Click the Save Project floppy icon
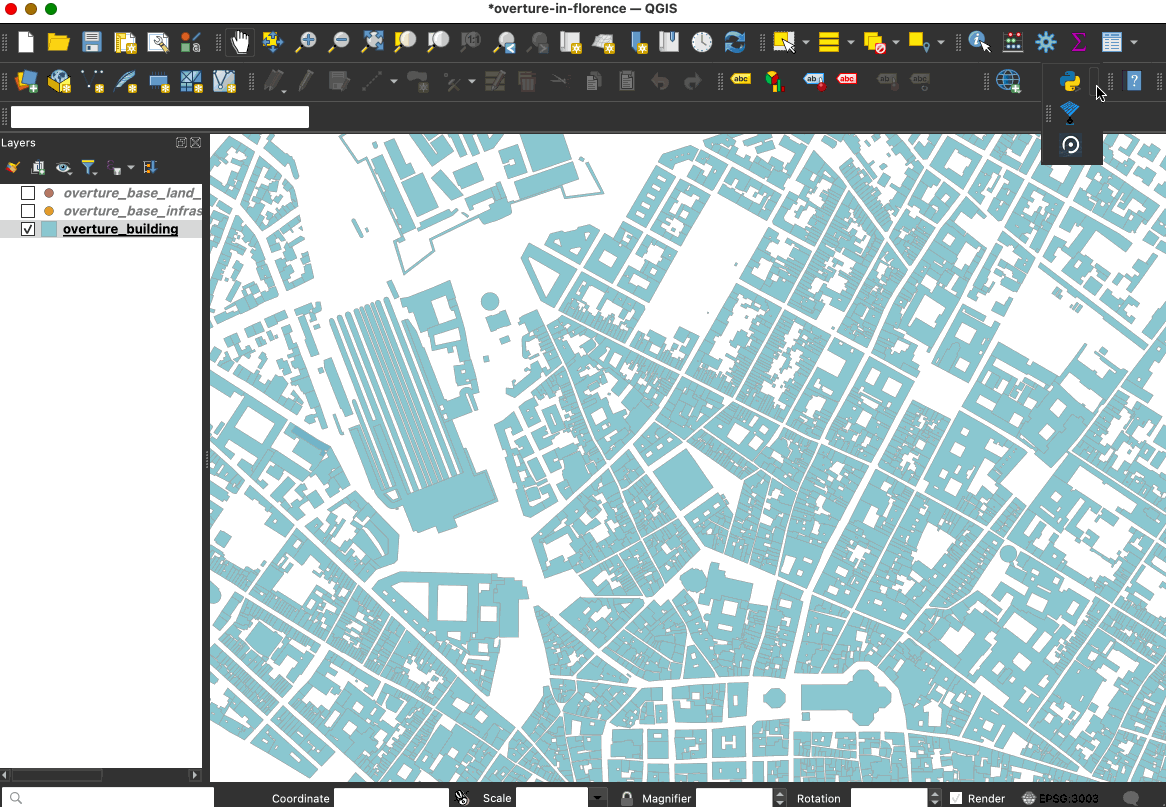 click(x=92, y=42)
